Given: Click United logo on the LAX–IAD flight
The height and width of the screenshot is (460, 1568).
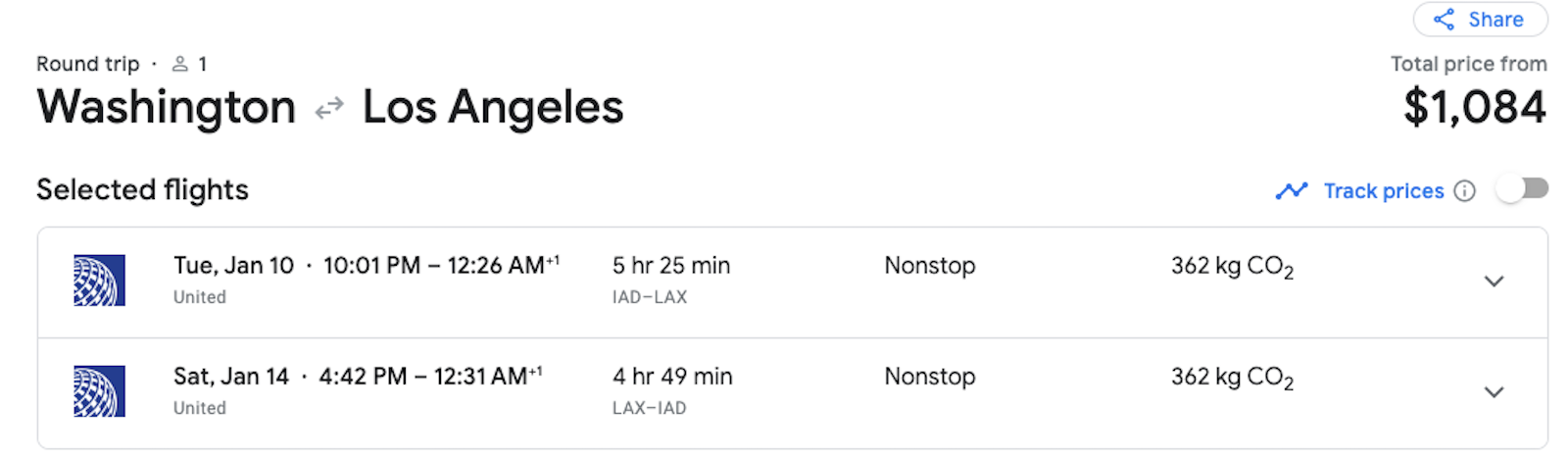Looking at the screenshot, I should click(x=99, y=391).
